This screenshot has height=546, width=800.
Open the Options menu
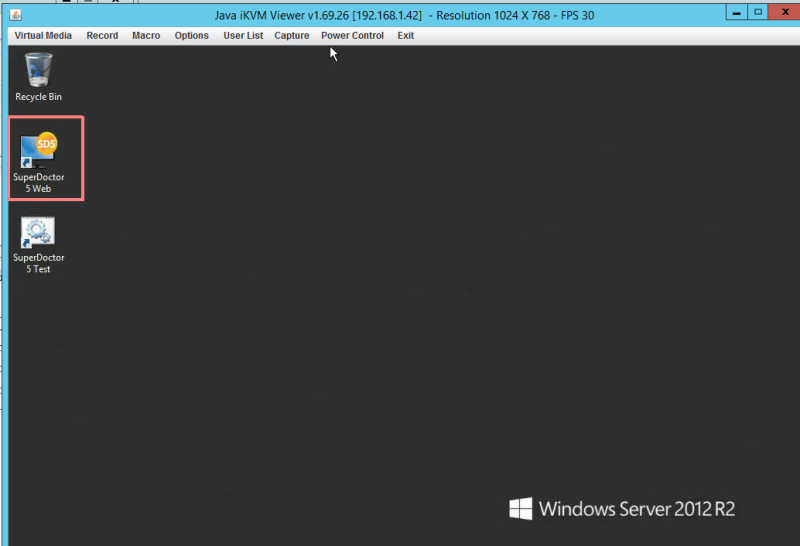point(191,36)
